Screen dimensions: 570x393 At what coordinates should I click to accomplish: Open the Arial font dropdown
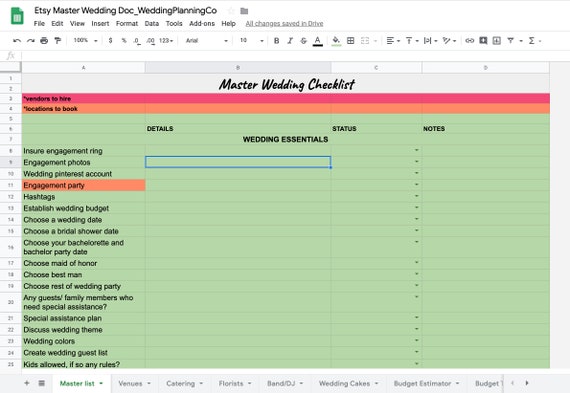(206, 41)
